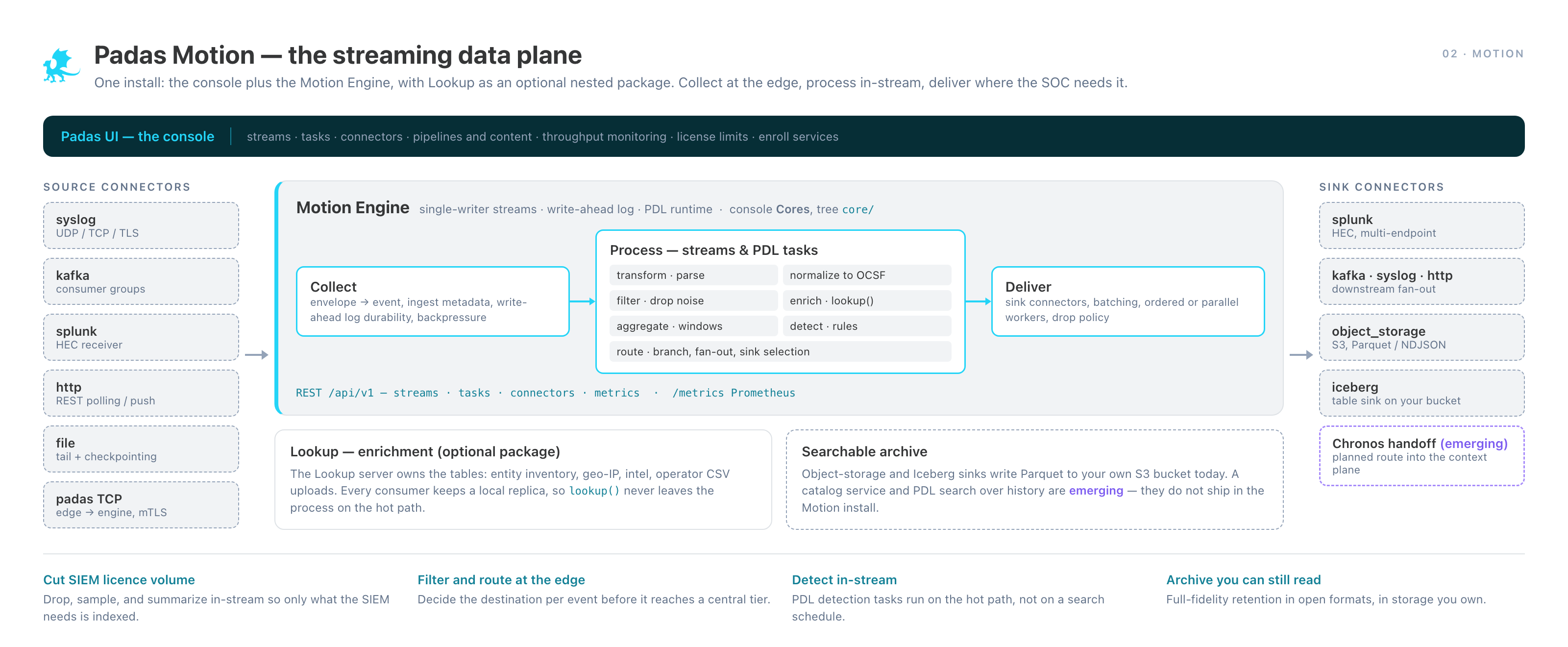1568x647 pixels.
Task: Click 'Cut SIEM licence volume' heading
Action: pos(119,580)
